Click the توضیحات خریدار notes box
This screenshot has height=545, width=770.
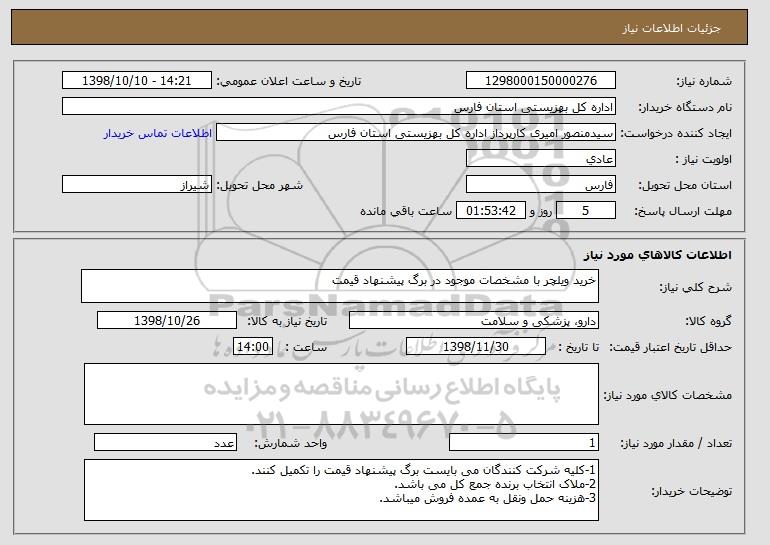[x=341, y=490]
